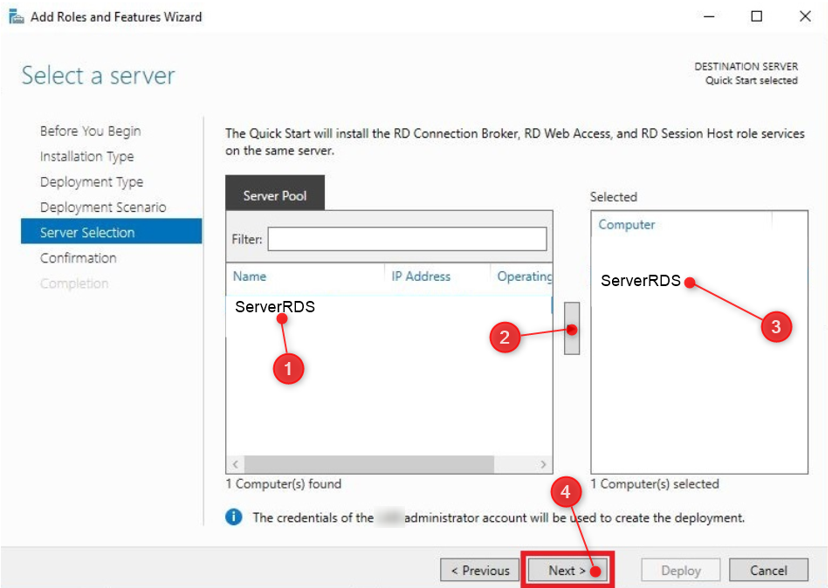Click the wizard icon in the title bar

click(16, 17)
